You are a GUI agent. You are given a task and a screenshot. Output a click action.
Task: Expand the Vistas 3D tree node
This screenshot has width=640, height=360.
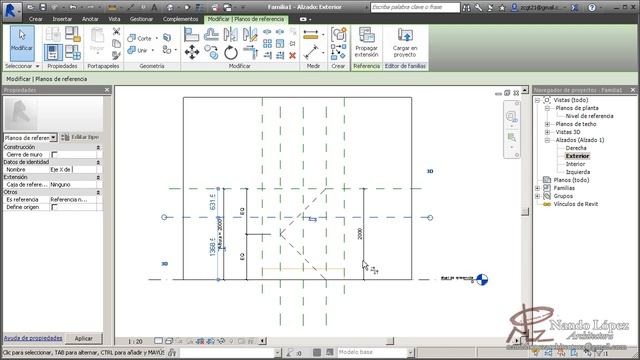point(547,132)
